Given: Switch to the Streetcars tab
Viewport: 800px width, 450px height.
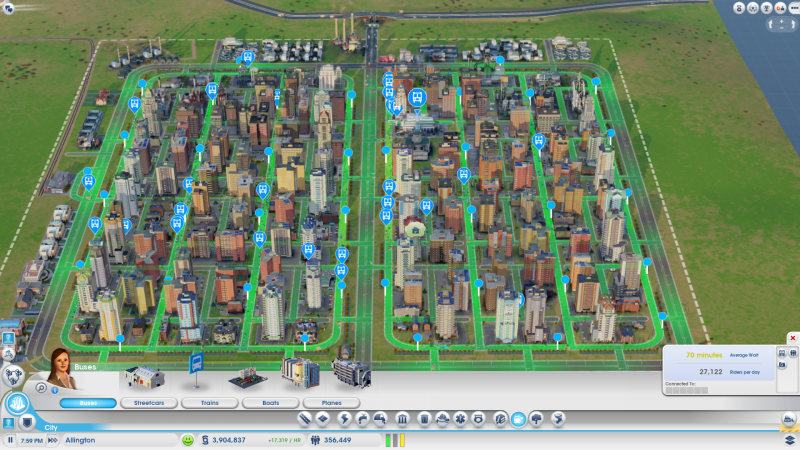Looking at the screenshot, I should point(149,403).
